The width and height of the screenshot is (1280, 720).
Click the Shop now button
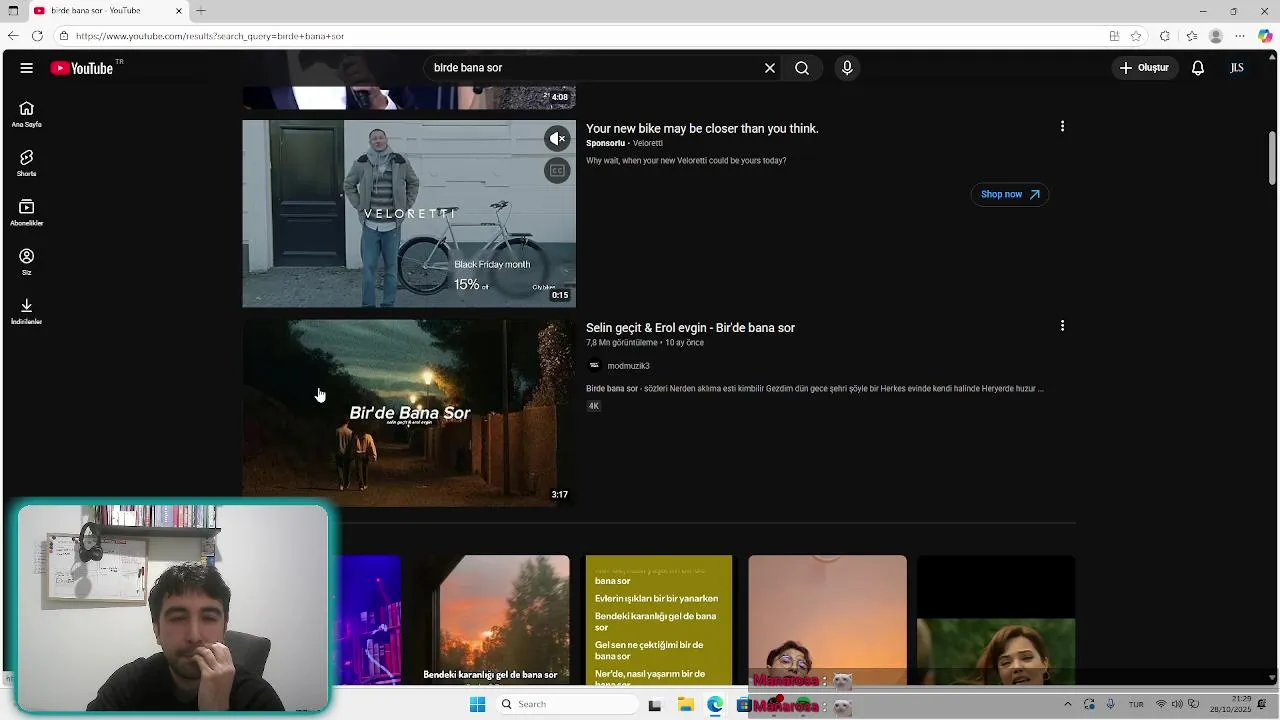click(x=1010, y=194)
